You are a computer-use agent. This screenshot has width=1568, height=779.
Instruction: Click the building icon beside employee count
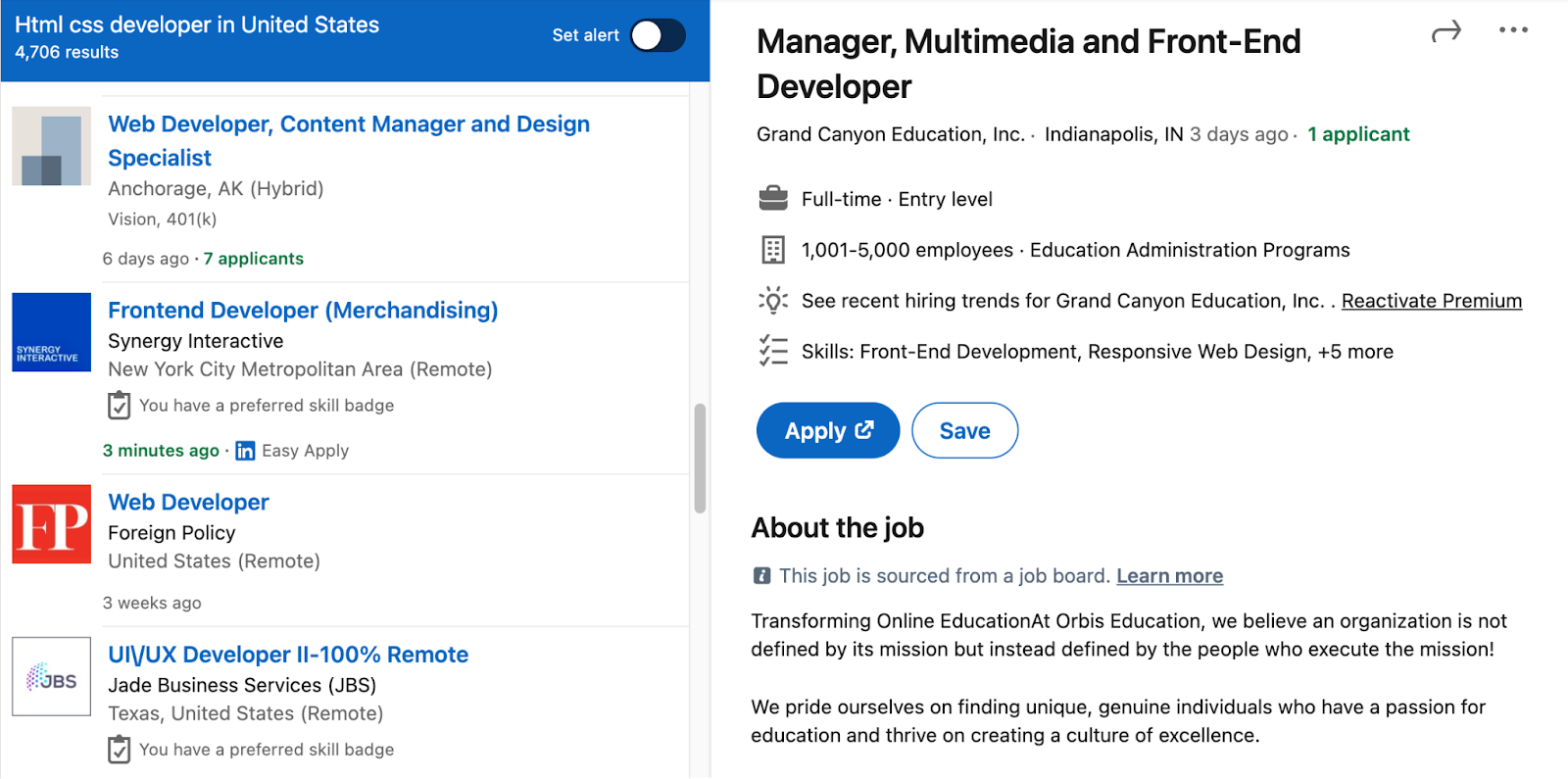coord(773,250)
